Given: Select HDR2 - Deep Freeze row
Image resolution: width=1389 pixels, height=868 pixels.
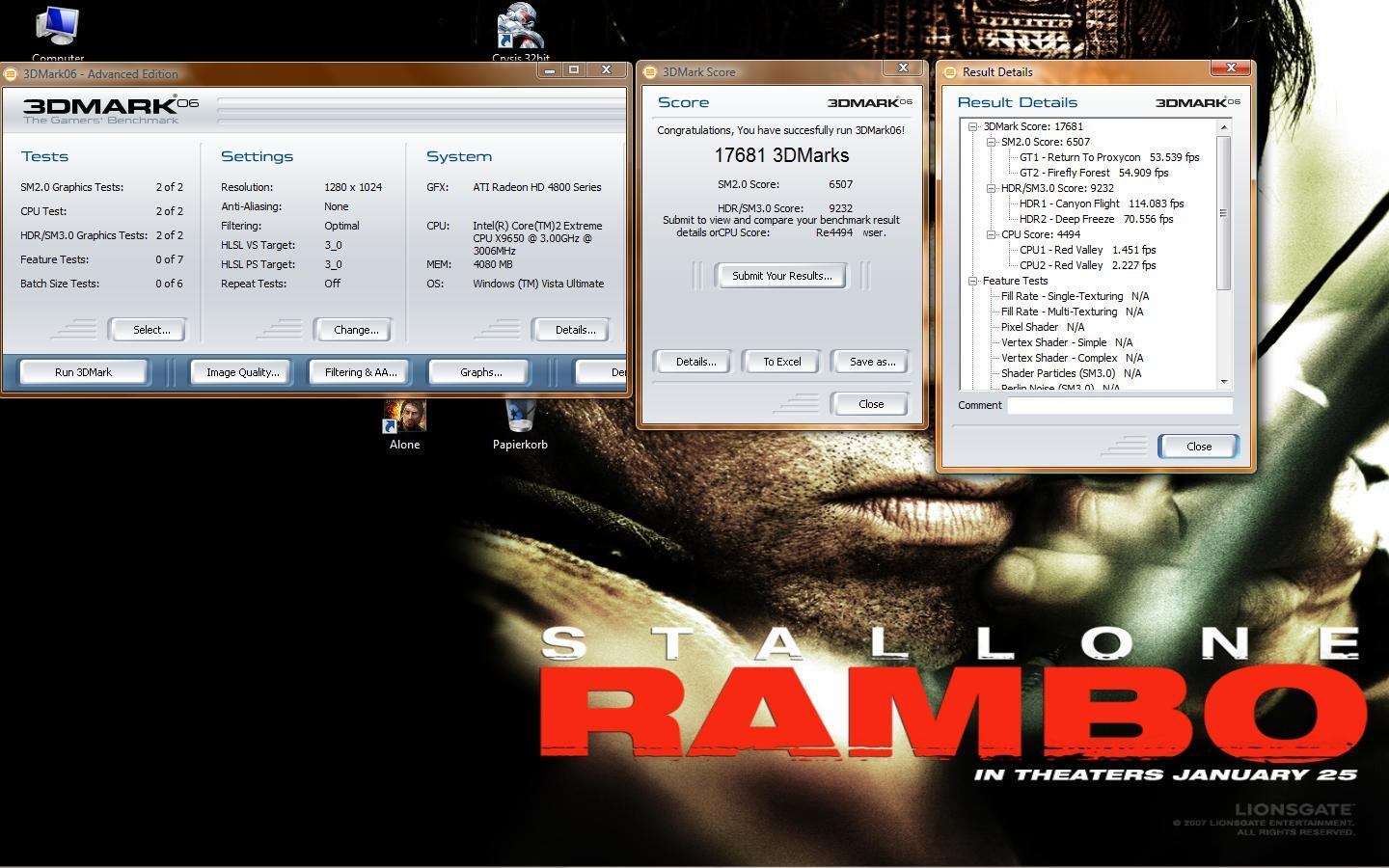Looking at the screenshot, I should click(x=1096, y=219).
